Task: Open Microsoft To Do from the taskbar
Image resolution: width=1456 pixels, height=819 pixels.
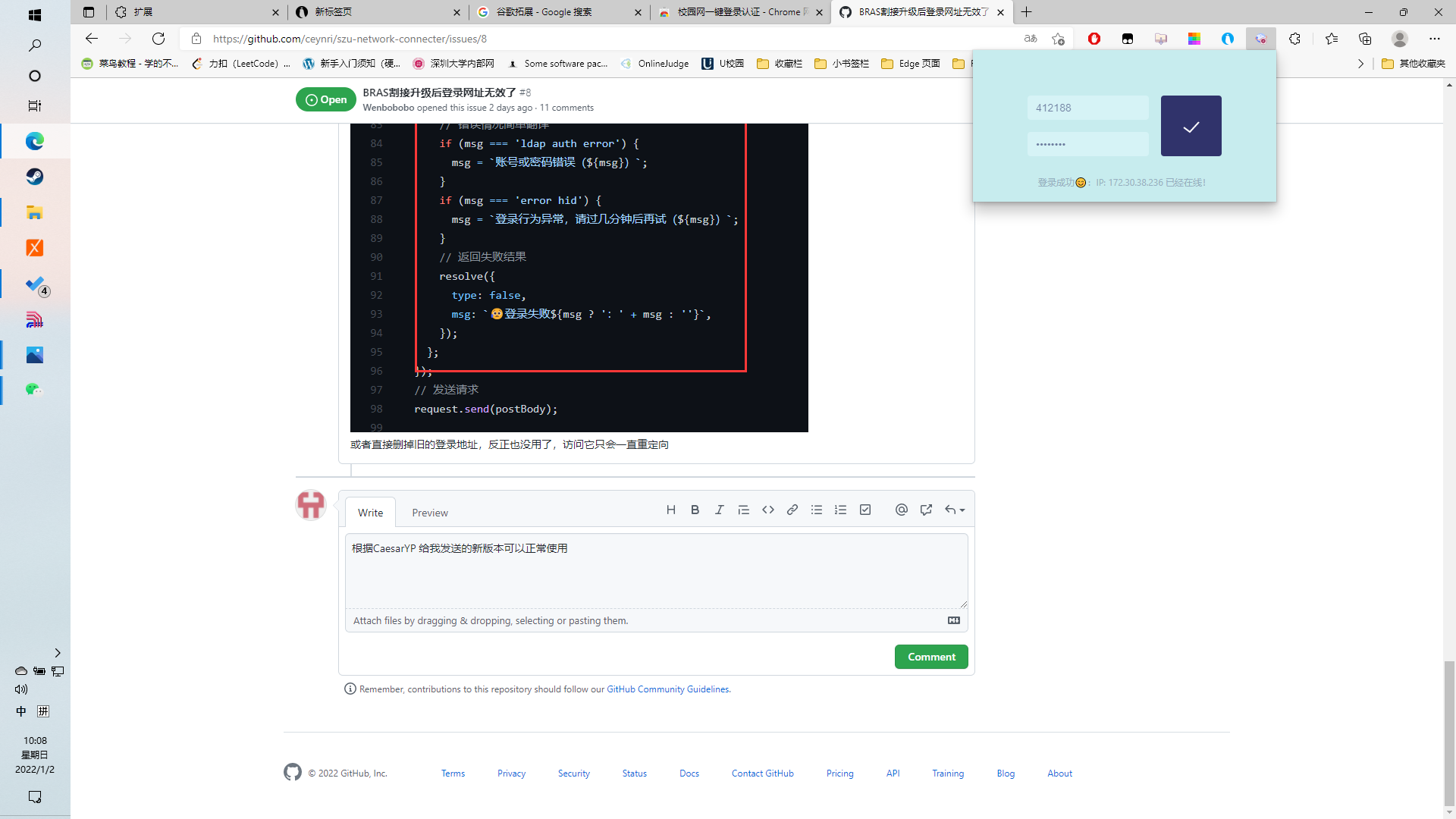Action: coord(35,284)
